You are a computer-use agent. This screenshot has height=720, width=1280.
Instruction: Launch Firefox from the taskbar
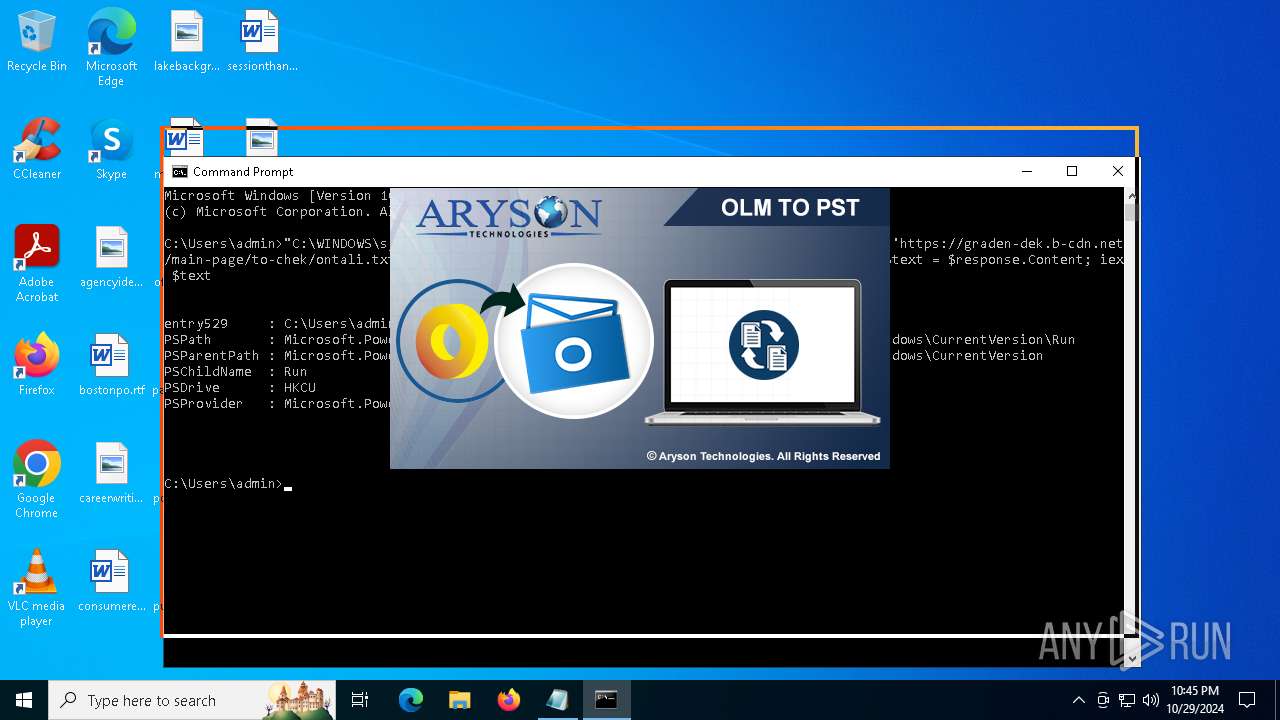pyautogui.click(x=508, y=700)
